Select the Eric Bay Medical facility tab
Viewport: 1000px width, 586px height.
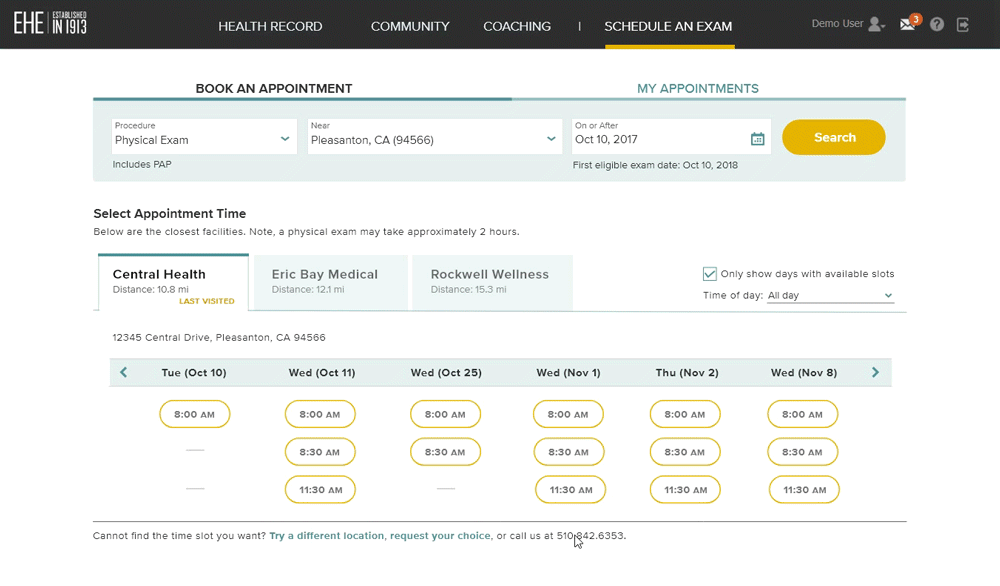[x=330, y=283]
